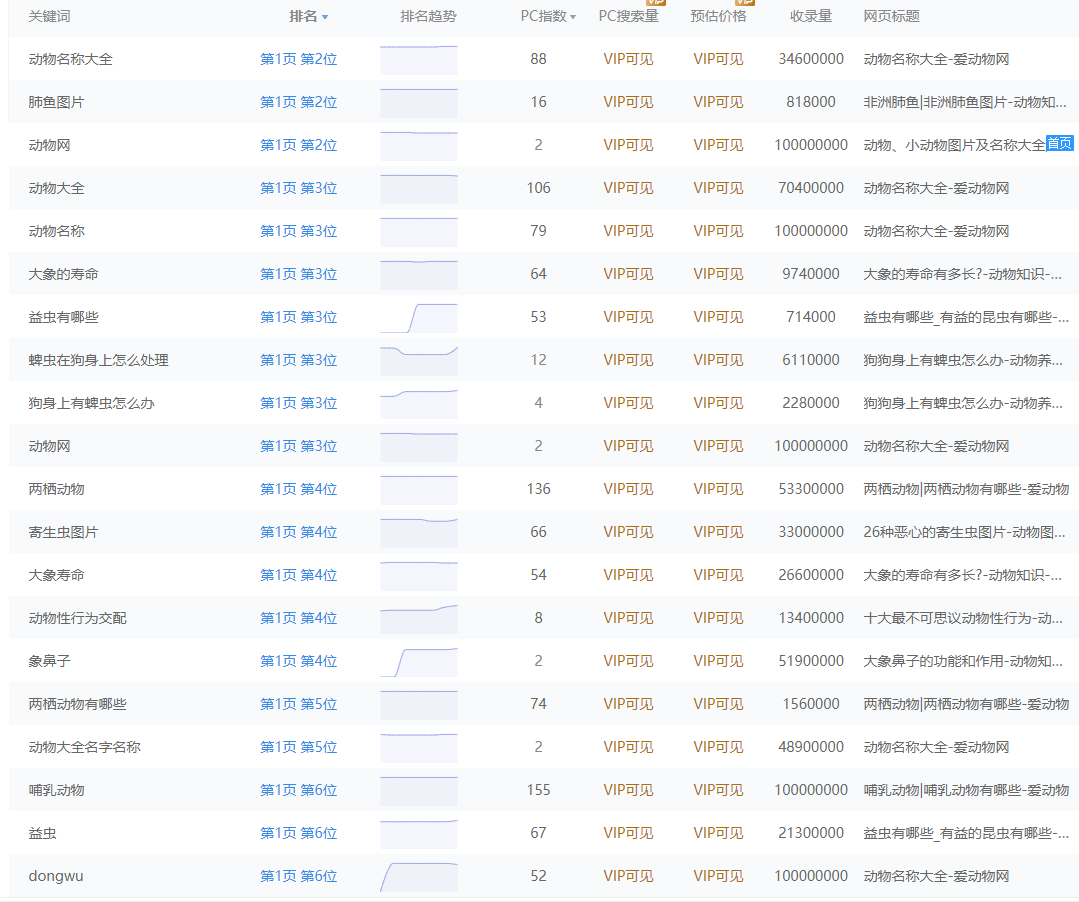
Task: Click the PC搜索量 column header
Action: pos(628,17)
